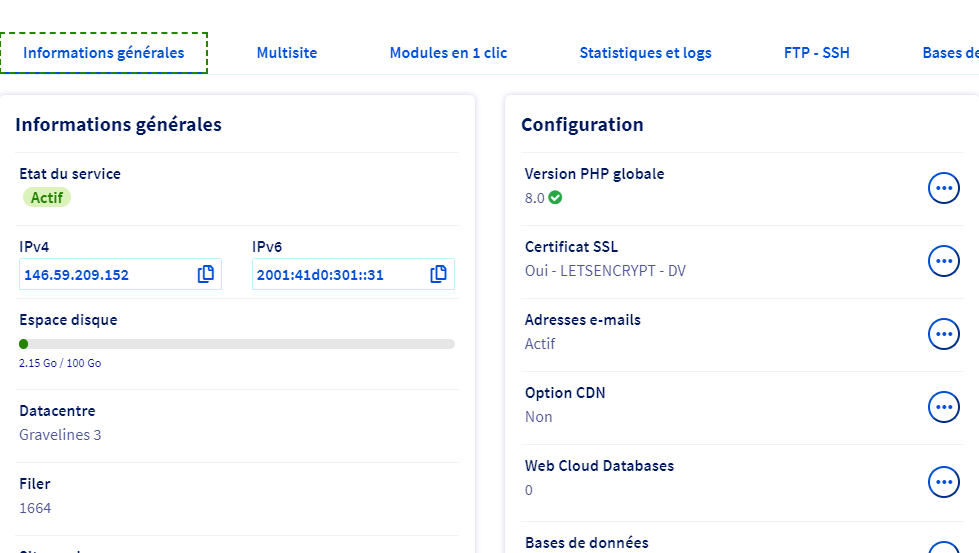The height and width of the screenshot is (553, 979).
Task: Expand the Option CDN ellipsis menu
Action: tap(943, 407)
